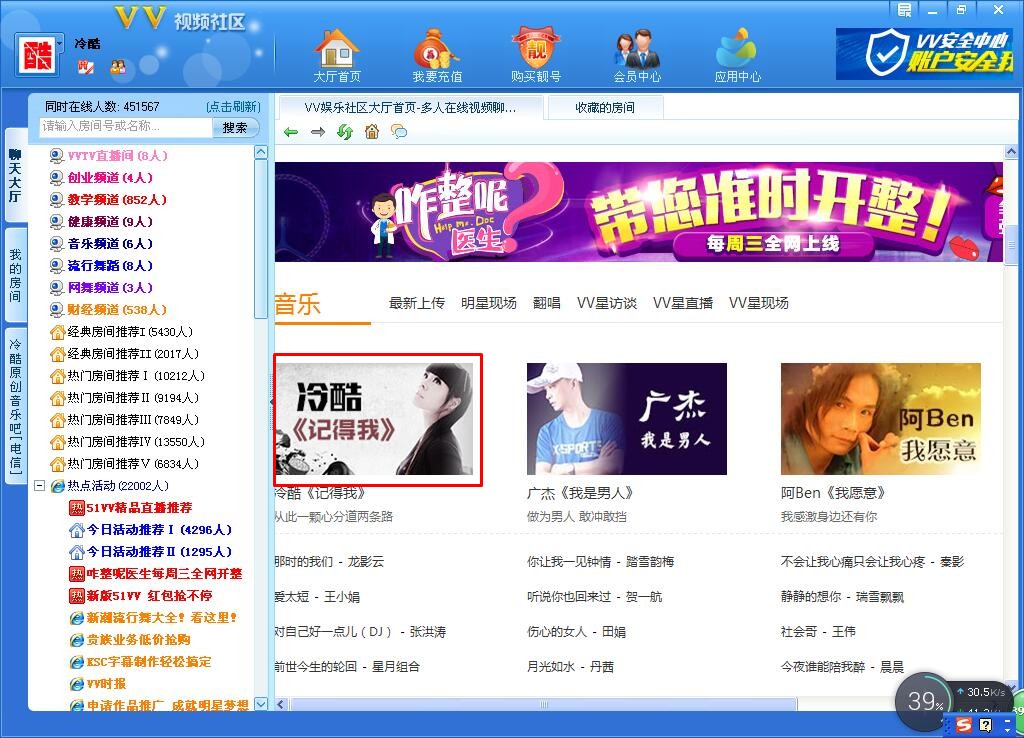This screenshot has height=738, width=1024.
Task: Click the chat bubble icon in browser toolbar
Action: pos(399,132)
